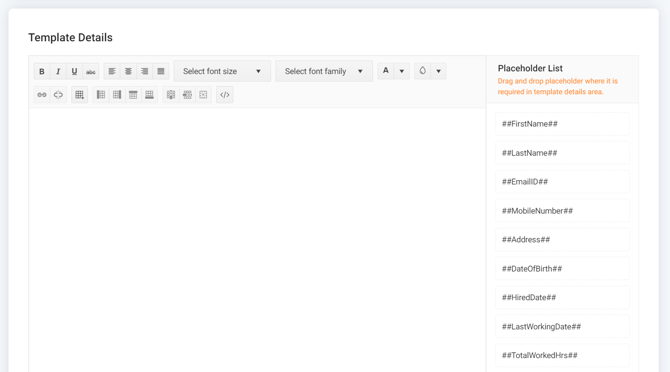The image size is (670, 372).
Task: Remove the hyperlink with unlink icon
Action: click(58, 95)
